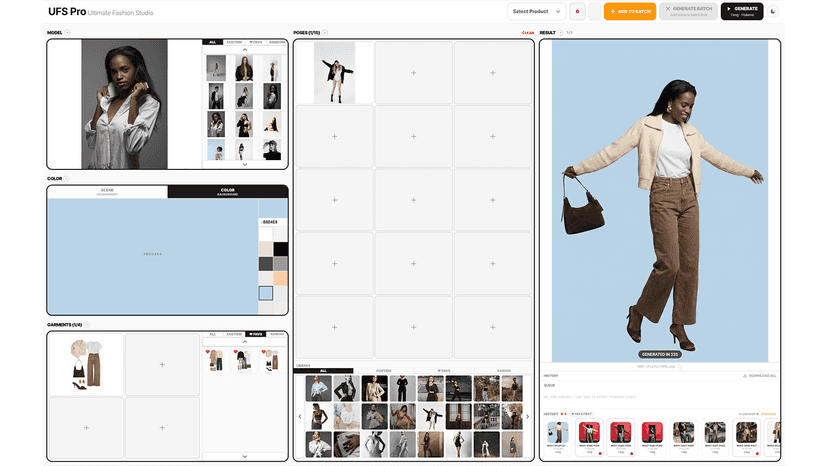The height and width of the screenshot is (466, 828).
Task: Open the Select Product dropdown
Action: (x=537, y=11)
